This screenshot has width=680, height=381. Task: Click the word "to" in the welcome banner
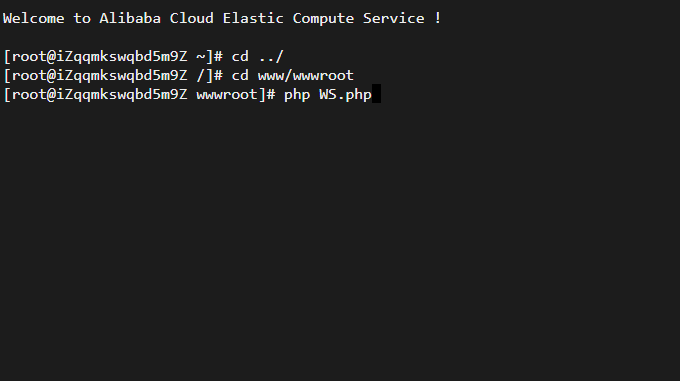pos(82,18)
